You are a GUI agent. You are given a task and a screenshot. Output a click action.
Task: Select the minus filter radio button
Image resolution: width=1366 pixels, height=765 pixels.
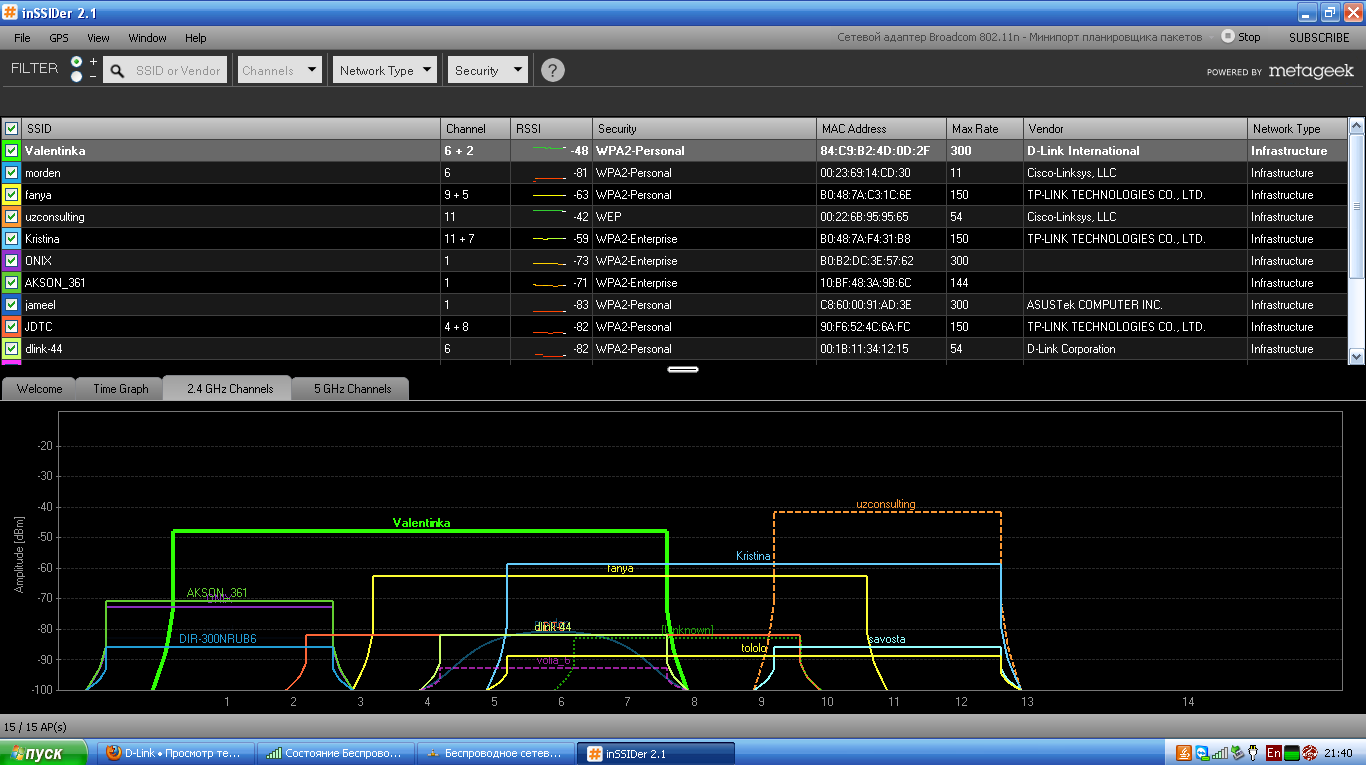pyautogui.click(x=77, y=77)
